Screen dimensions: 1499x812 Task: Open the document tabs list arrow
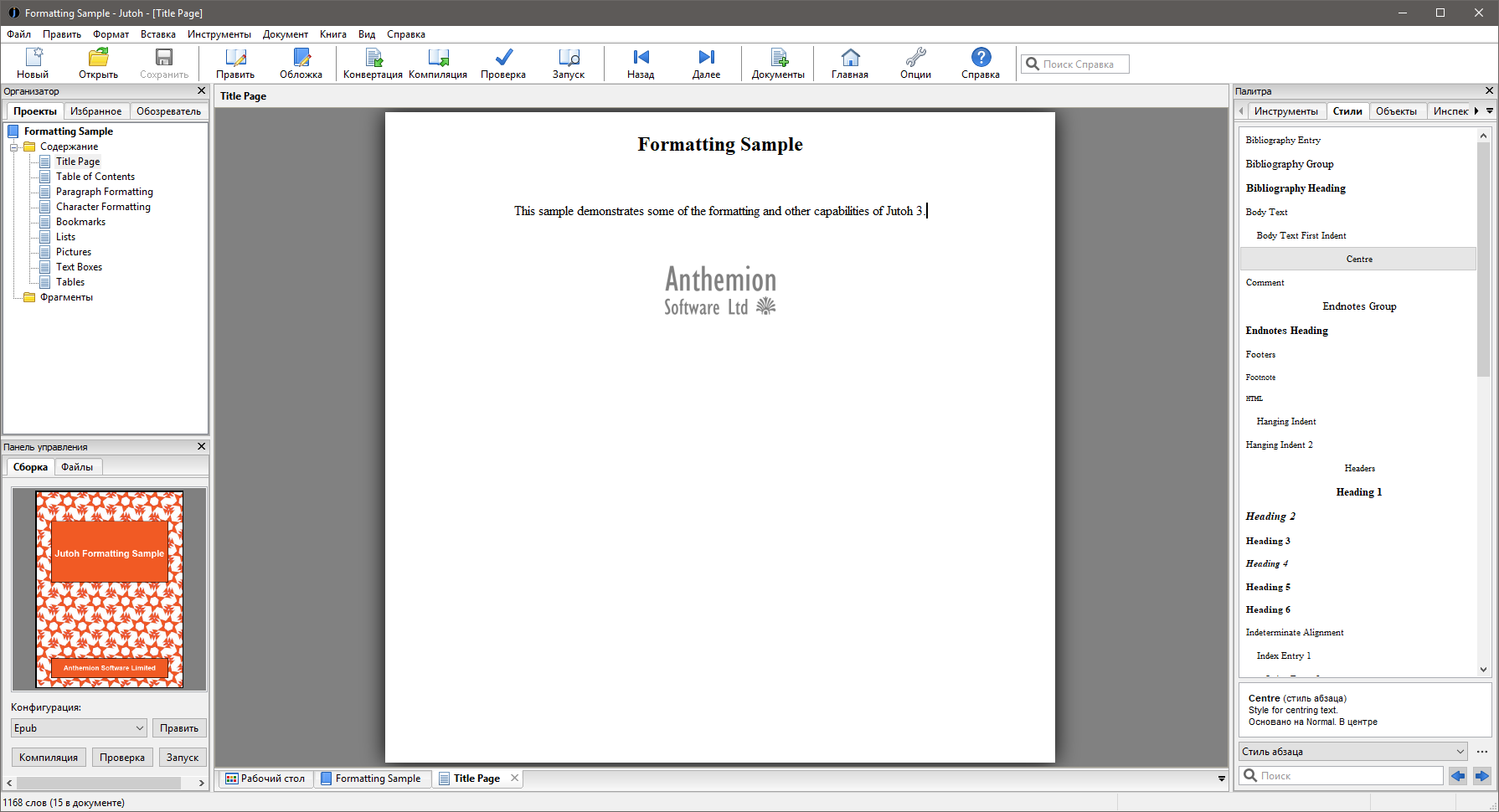pyautogui.click(x=1221, y=779)
